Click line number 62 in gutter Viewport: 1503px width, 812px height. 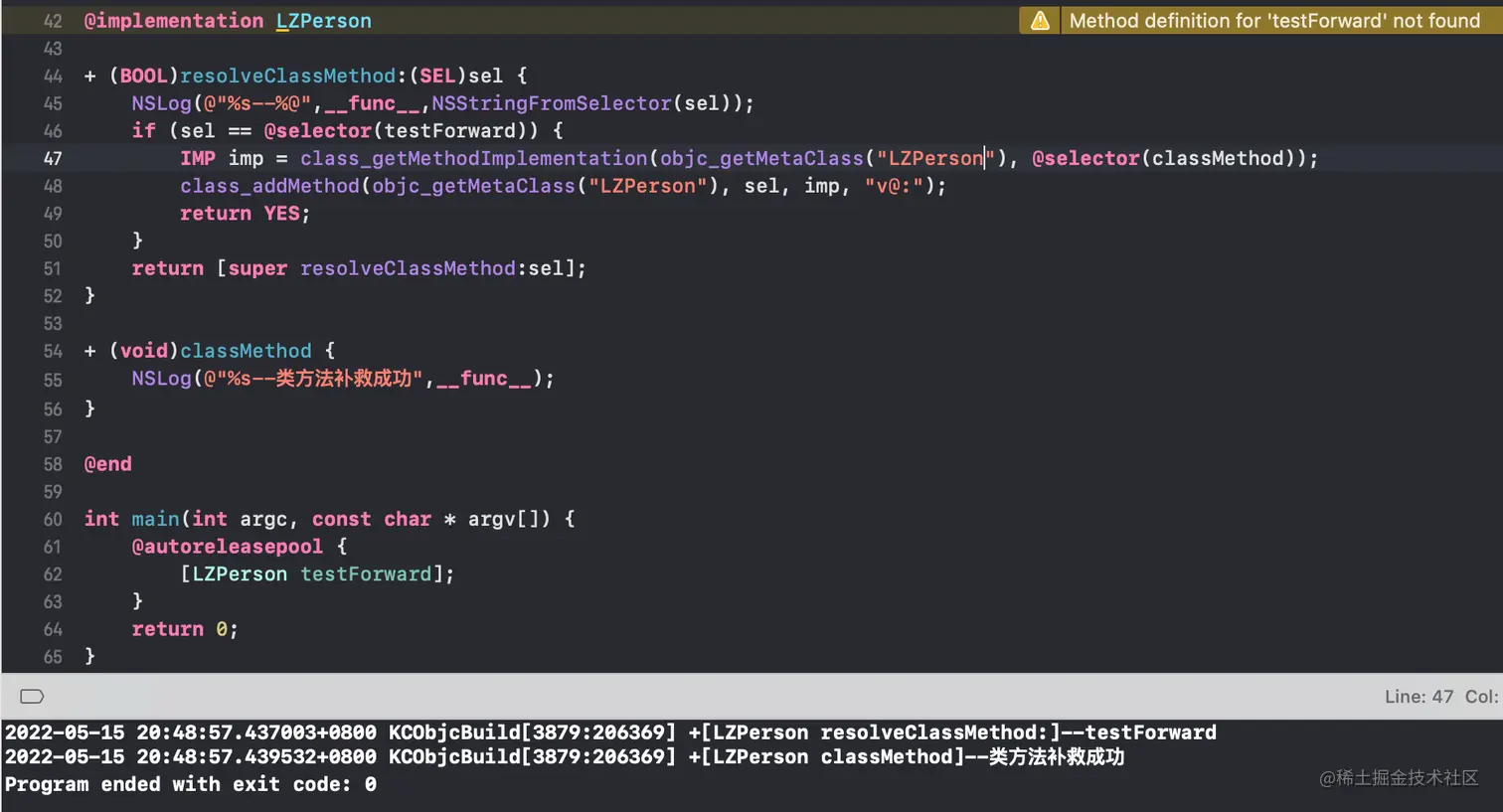pos(53,574)
